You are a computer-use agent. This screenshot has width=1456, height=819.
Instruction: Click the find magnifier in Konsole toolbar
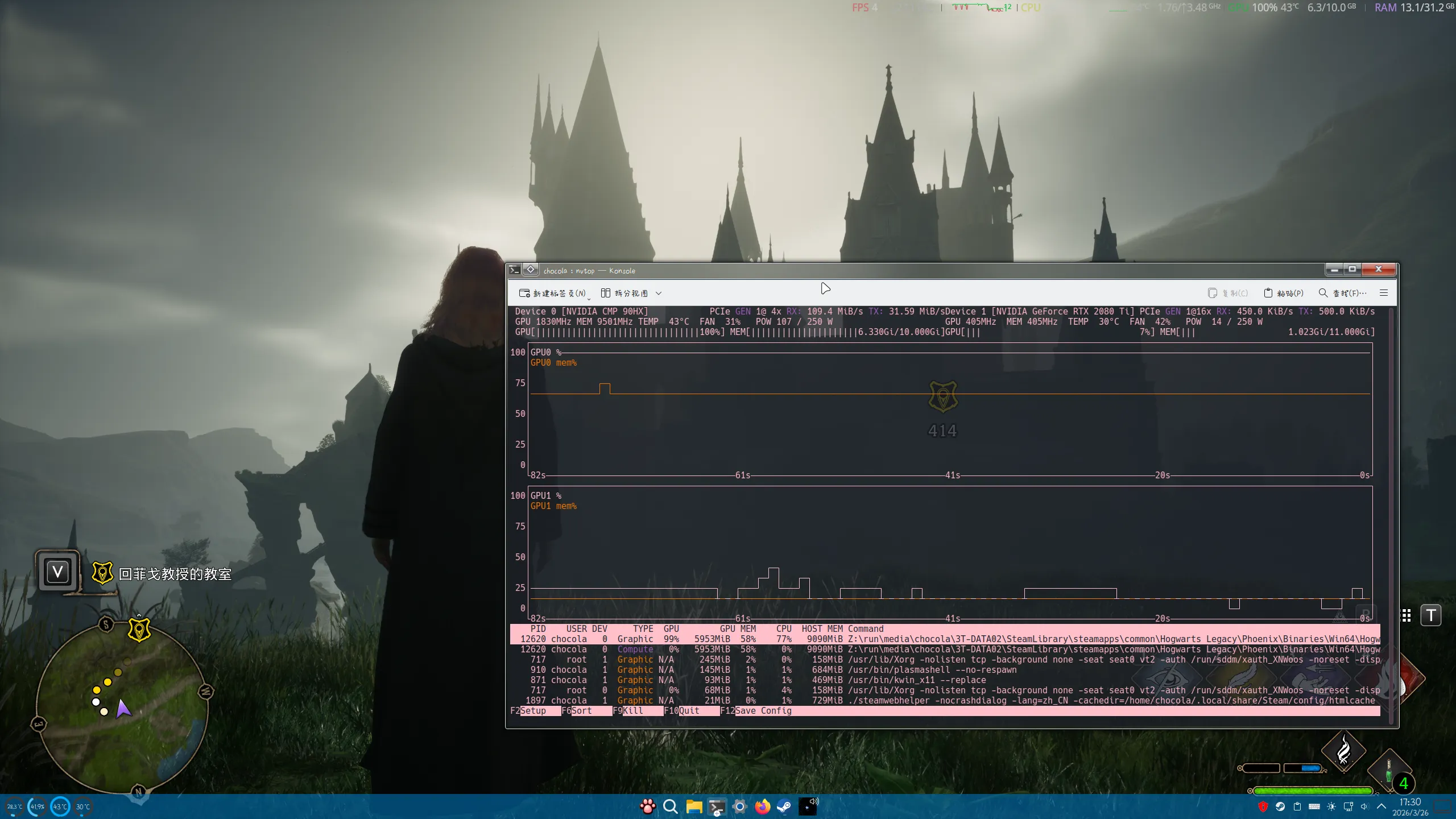pyautogui.click(x=1323, y=293)
